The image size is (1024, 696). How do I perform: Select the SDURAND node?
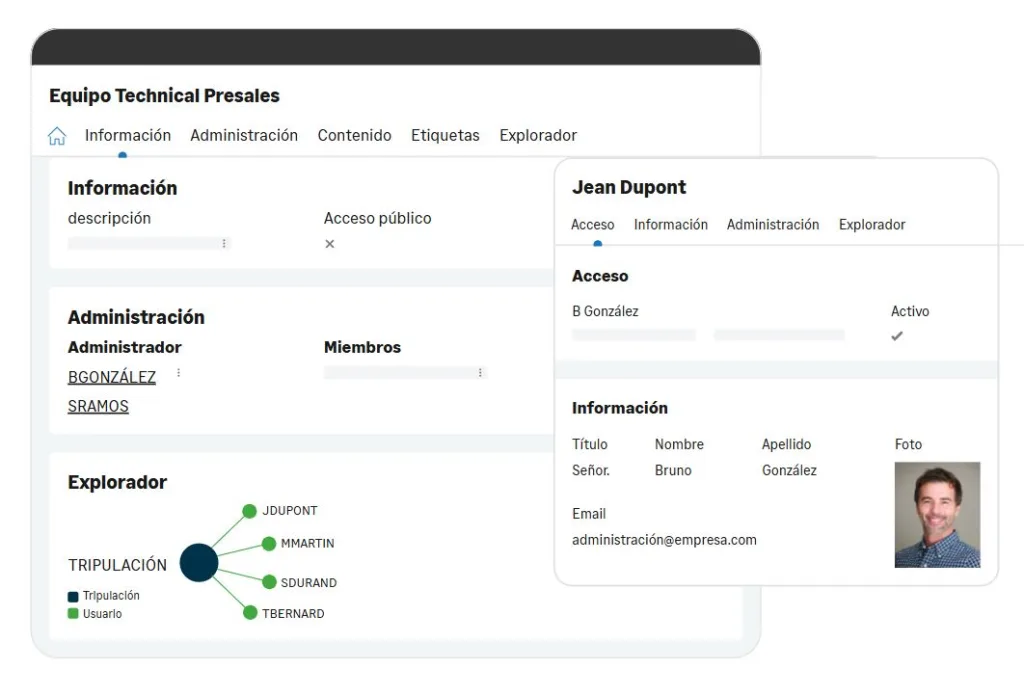click(268, 582)
